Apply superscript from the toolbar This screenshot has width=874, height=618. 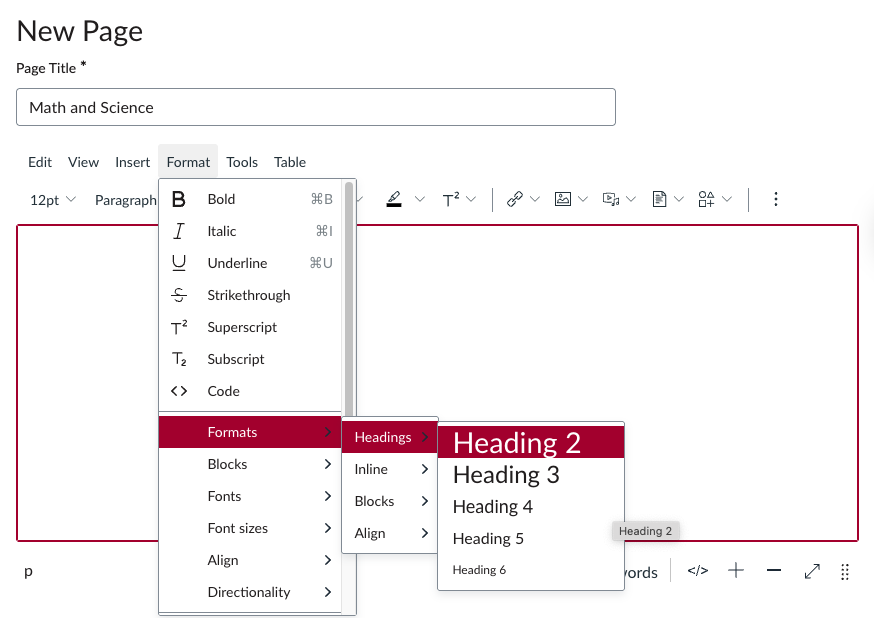point(452,199)
